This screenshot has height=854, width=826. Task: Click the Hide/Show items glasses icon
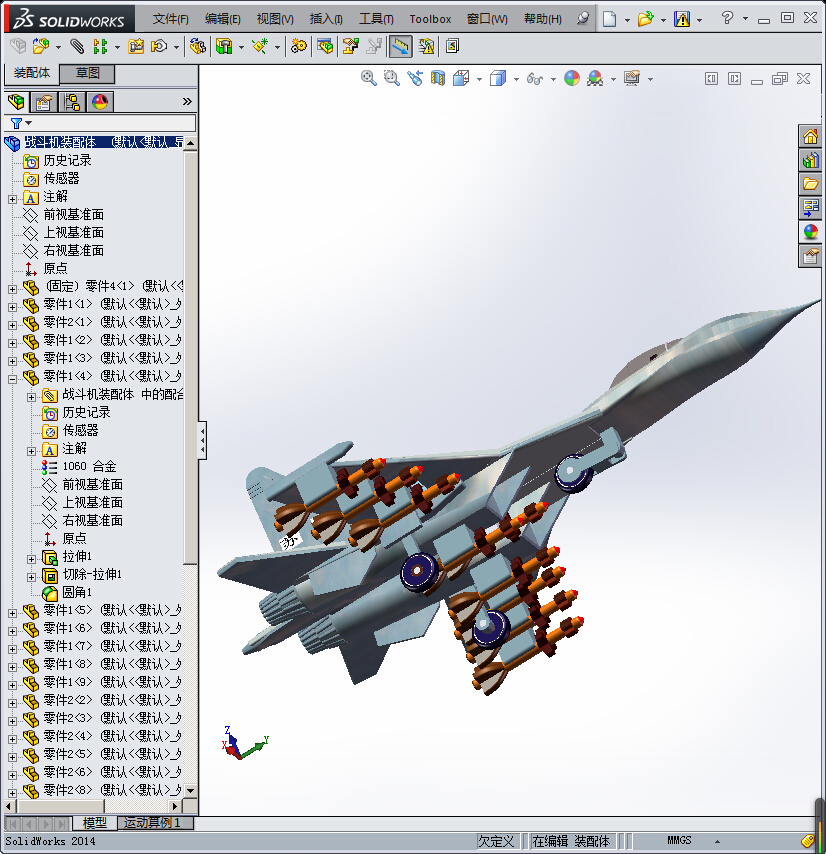click(x=535, y=79)
